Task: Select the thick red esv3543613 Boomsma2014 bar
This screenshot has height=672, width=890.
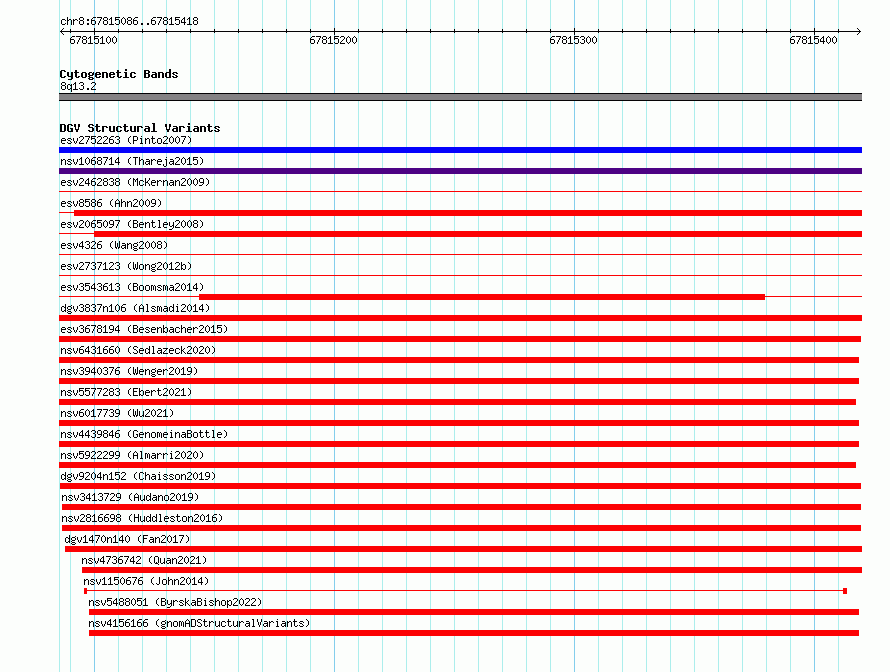Action: click(482, 297)
